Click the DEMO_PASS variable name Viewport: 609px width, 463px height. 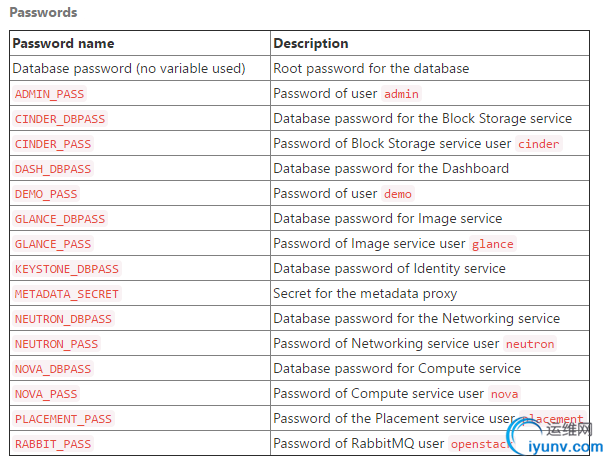click(46, 194)
